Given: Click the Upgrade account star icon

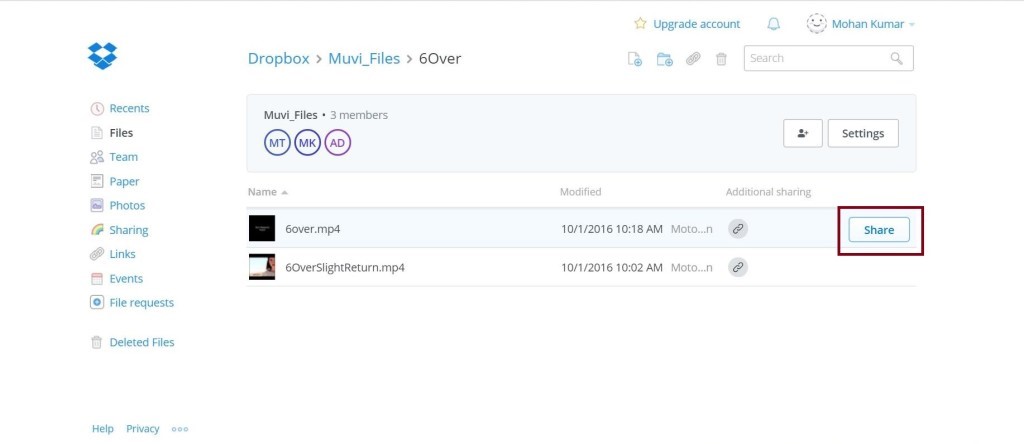Looking at the screenshot, I should point(640,24).
